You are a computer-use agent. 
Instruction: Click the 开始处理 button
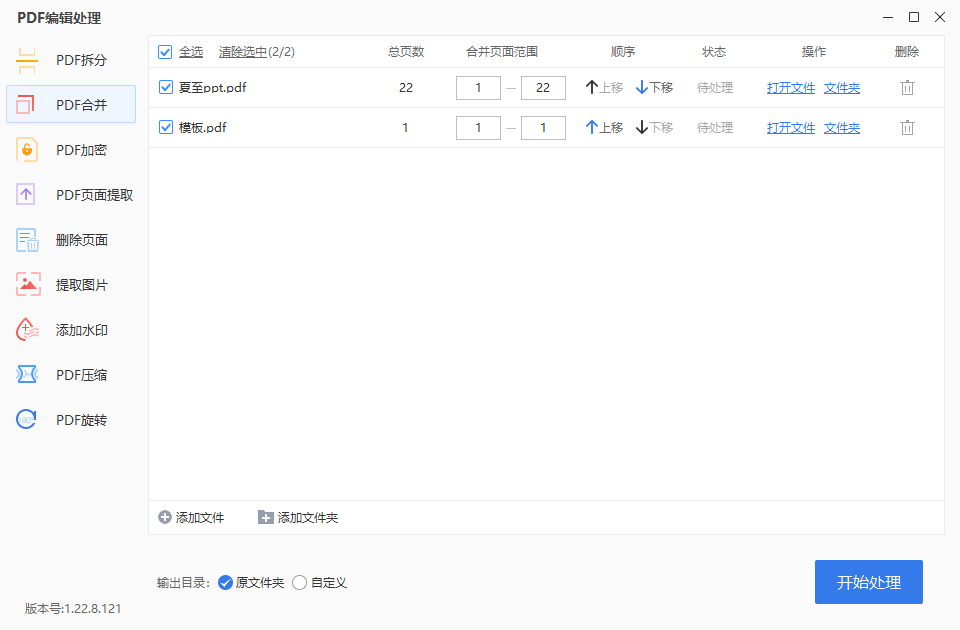click(x=868, y=582)
